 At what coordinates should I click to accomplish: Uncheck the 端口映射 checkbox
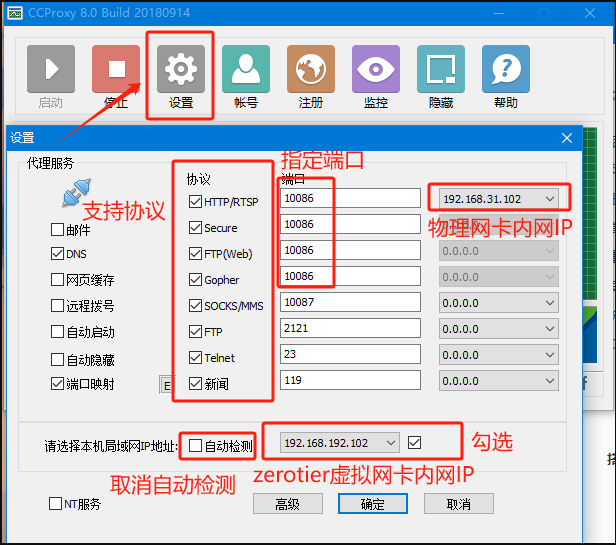(x=57, y=384)
